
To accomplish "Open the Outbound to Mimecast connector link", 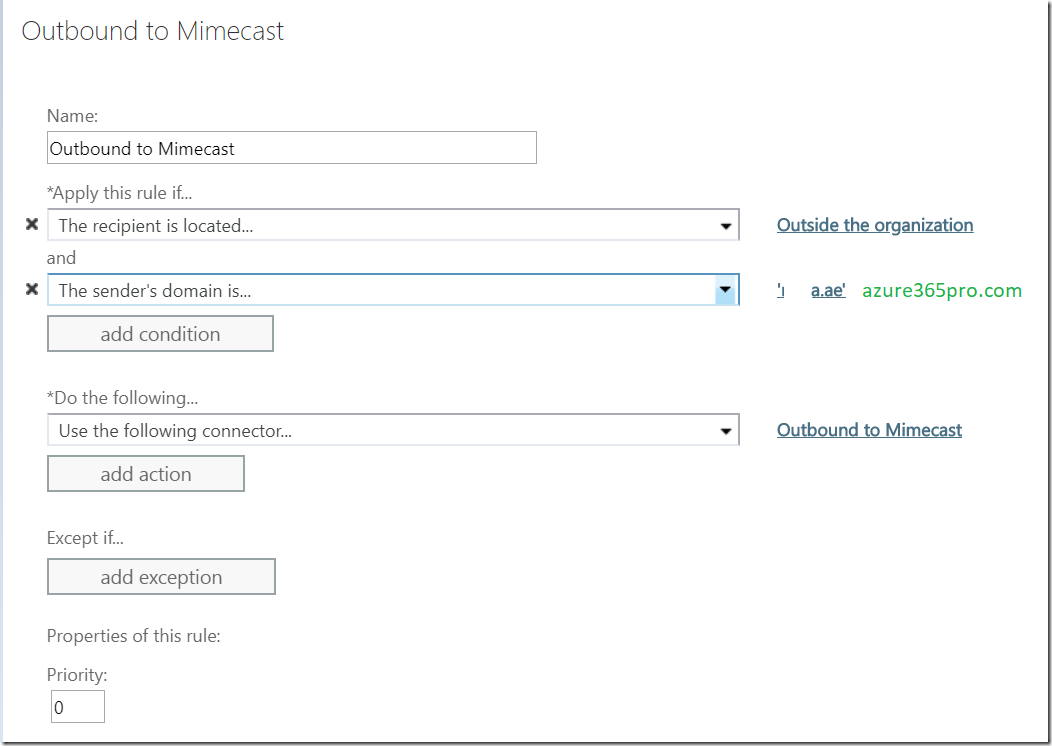I will click(x=870, y=430).
